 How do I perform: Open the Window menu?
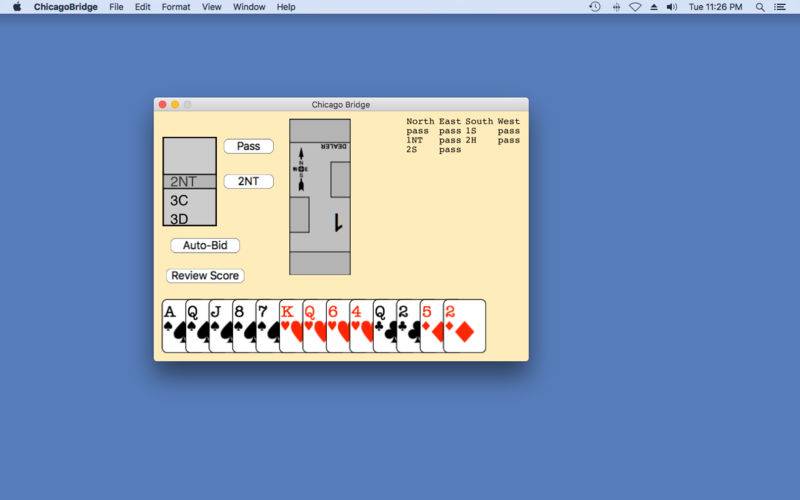pos(249,7)
